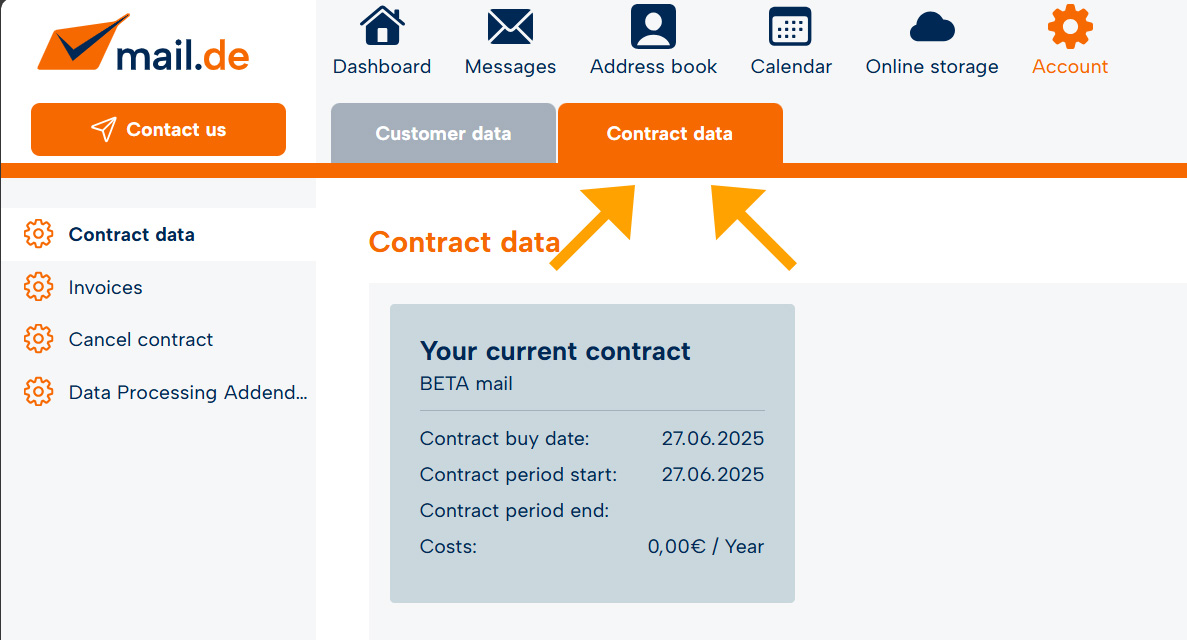Click the mail.de logo

pyautogui.click(x=143, y=44)
